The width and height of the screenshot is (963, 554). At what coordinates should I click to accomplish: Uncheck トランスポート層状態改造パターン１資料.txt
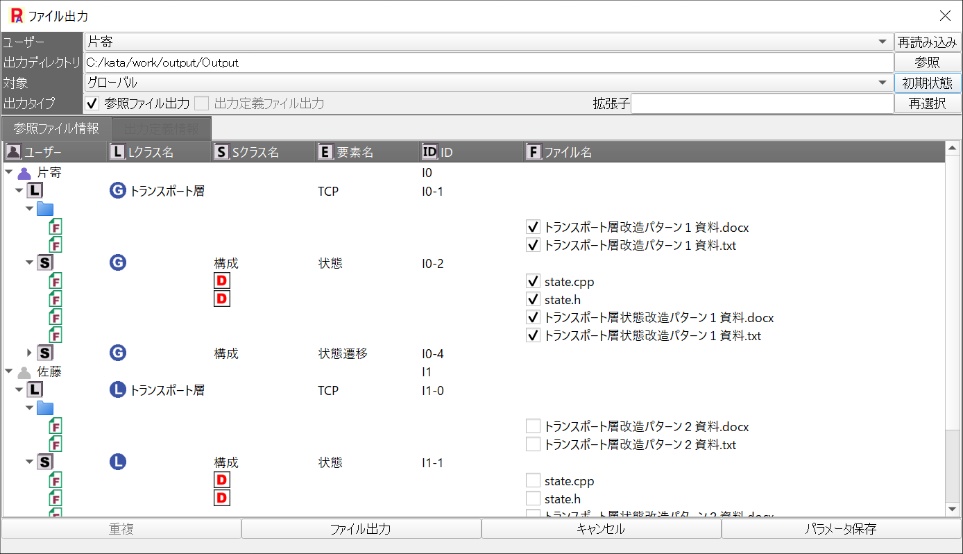point(533,335)
